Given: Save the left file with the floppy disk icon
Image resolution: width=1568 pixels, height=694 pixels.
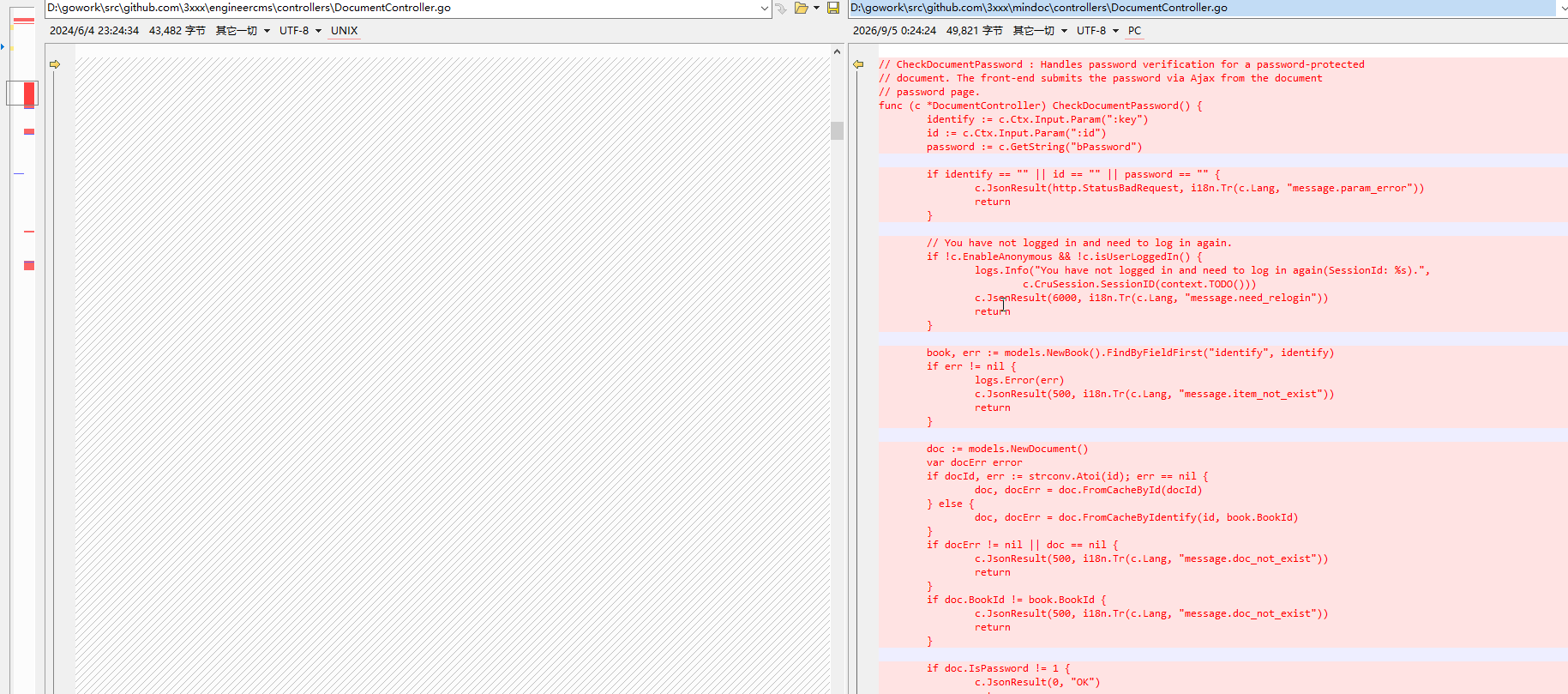Looking at the screenshot, I should (x=832, y=8).
